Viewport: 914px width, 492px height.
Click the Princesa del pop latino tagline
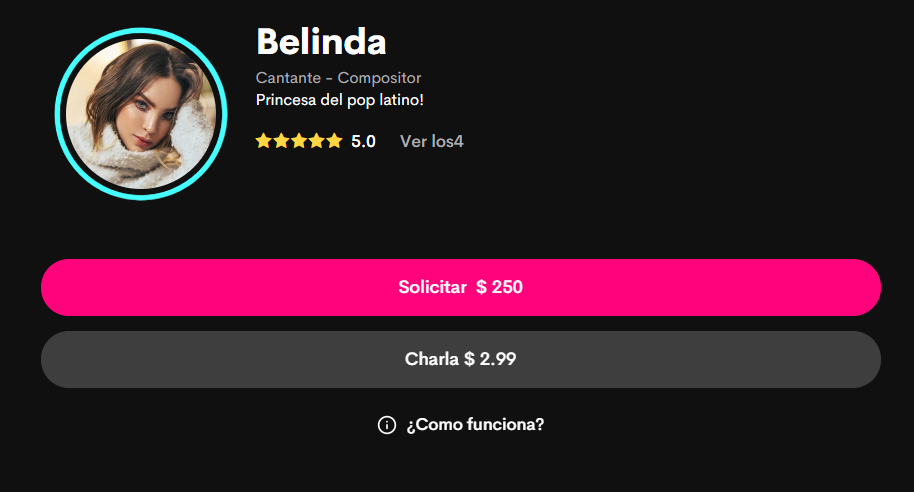(339, 100)
